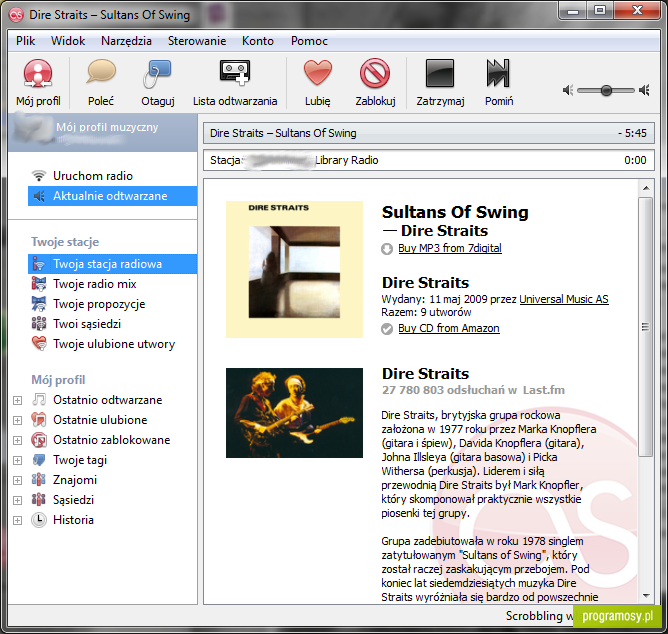Screen dimensions: 668x634
Task: Open the Pomoc menu
Action: point(309,41)
